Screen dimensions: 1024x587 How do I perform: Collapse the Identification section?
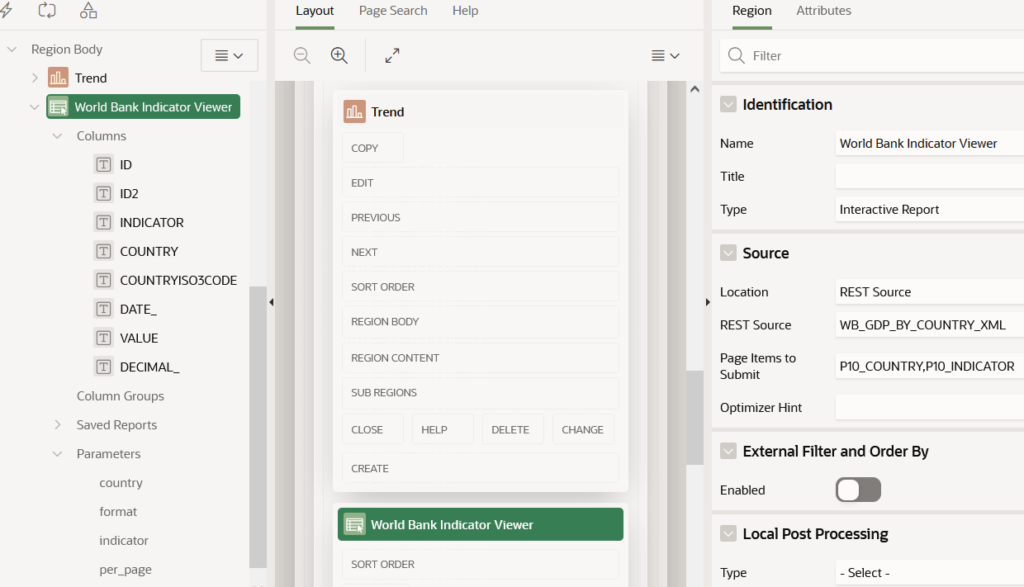click(x=728, y=104)
